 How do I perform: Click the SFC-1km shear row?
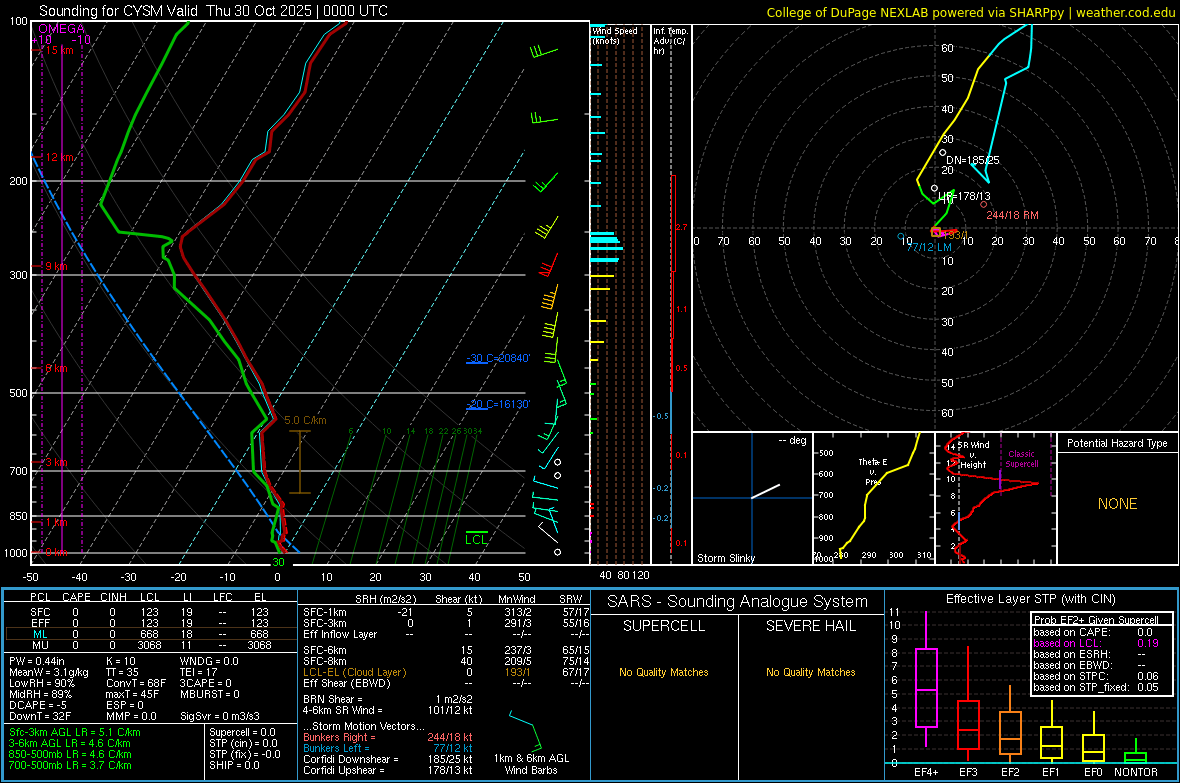[x=446, y=612]
